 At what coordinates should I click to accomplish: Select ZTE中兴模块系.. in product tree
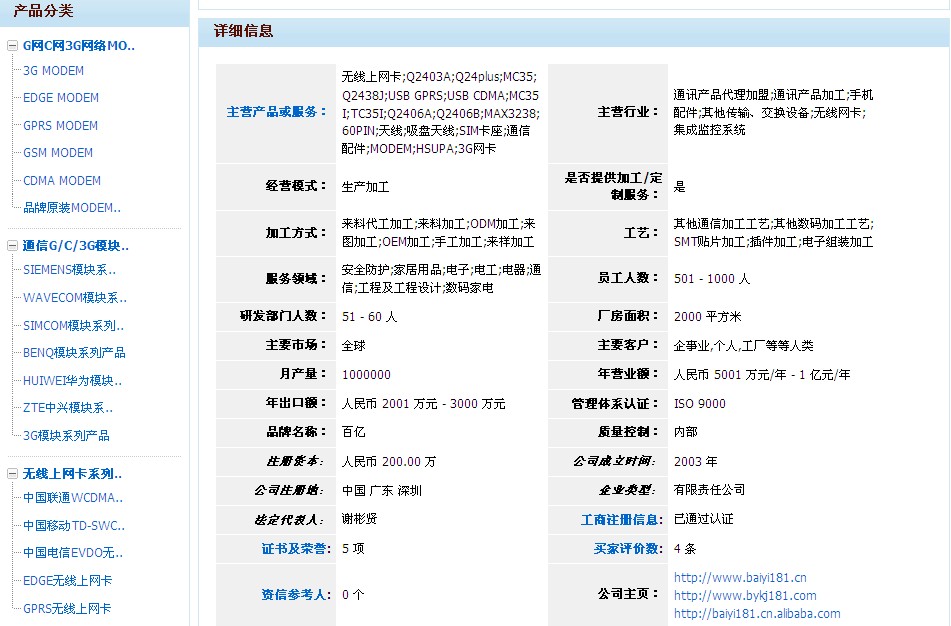68,408
